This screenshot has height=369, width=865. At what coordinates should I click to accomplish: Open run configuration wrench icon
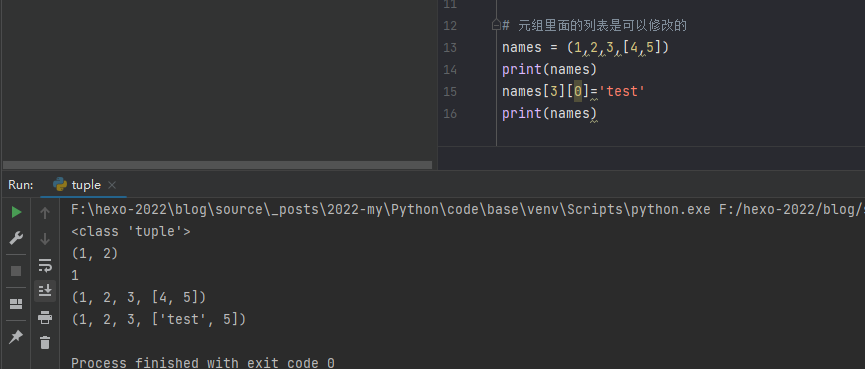point(17,239)
